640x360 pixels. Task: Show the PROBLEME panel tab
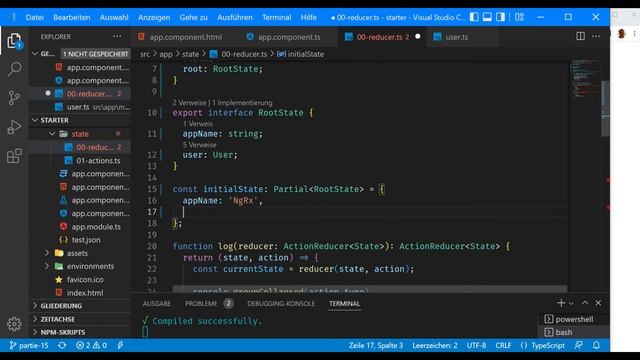(x=201, y=304)
